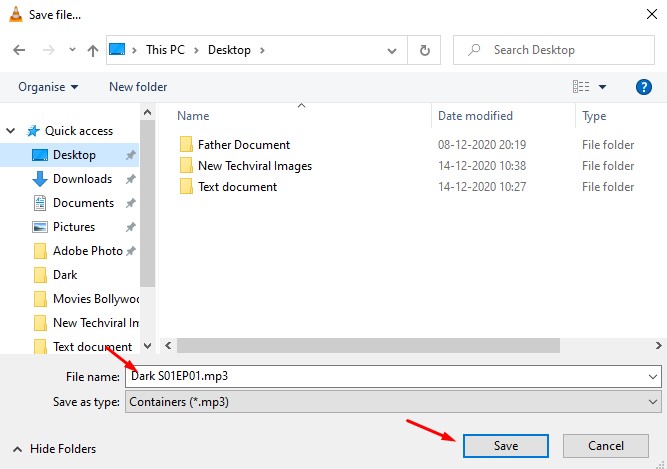
Task: Open the File name dropdown arrow
Action: pos(653,377)
